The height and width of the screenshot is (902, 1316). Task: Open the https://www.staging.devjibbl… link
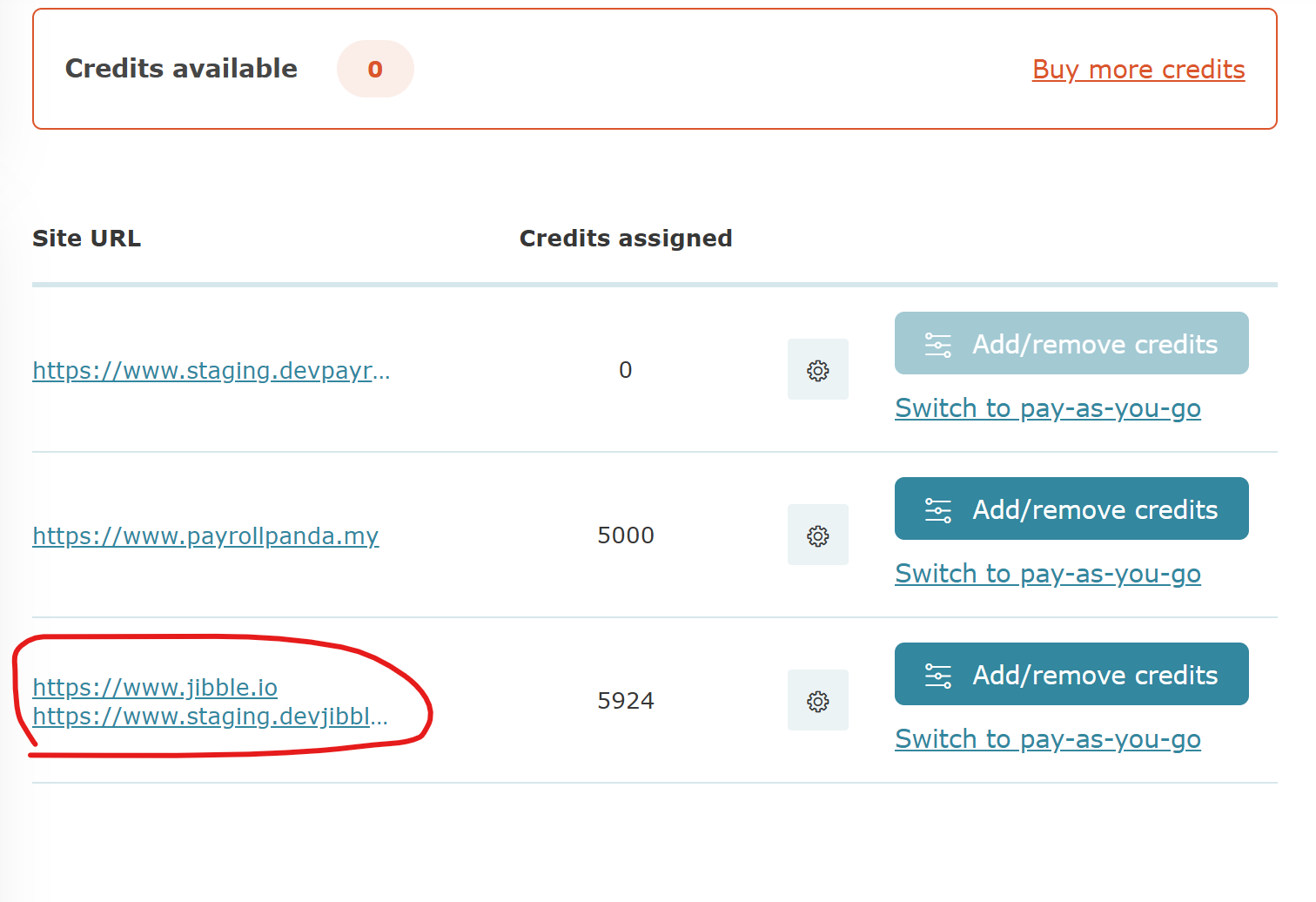(210, 717)
